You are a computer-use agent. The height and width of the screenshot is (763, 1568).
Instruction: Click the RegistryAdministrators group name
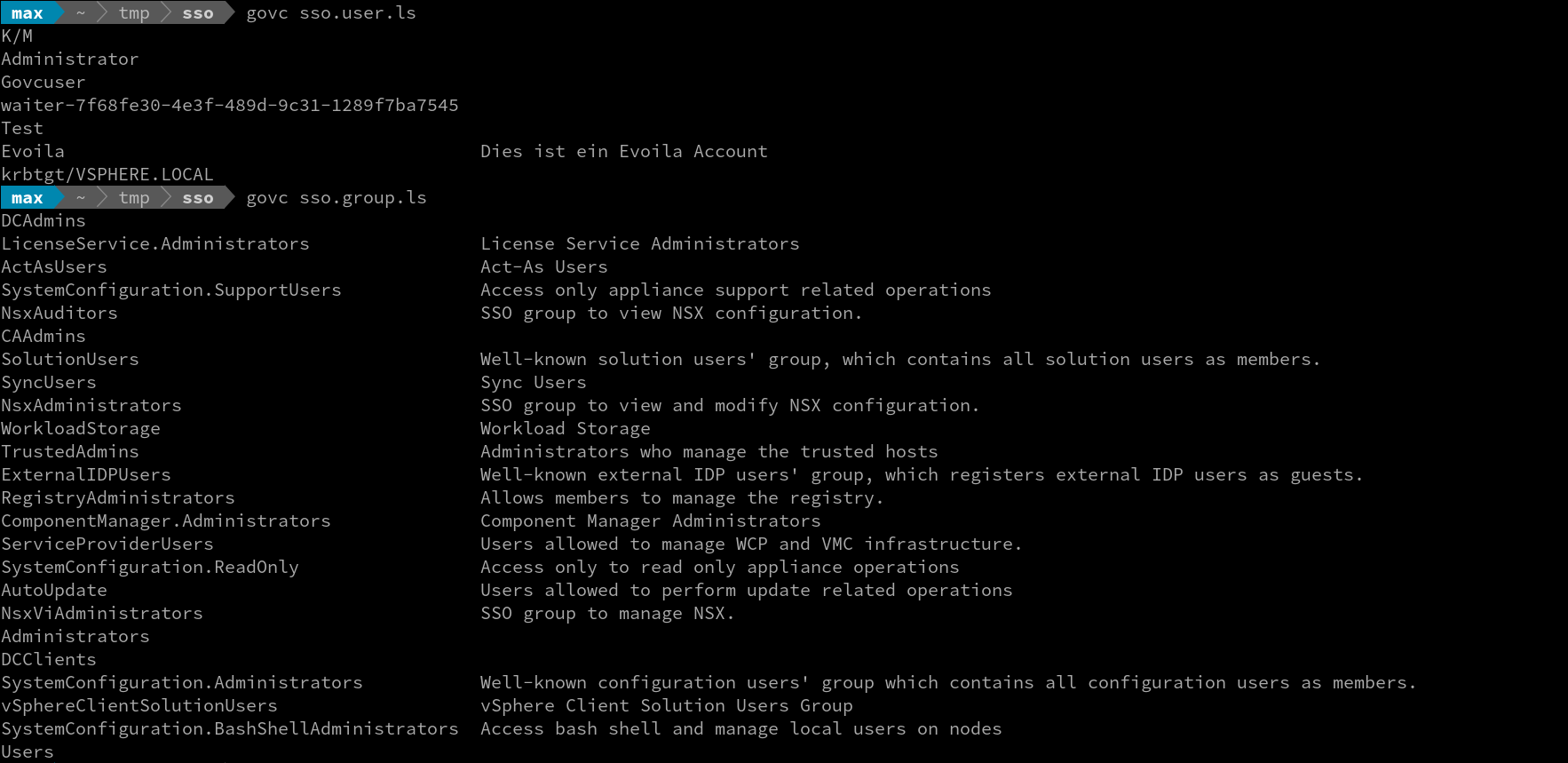(x=118, y=498)
